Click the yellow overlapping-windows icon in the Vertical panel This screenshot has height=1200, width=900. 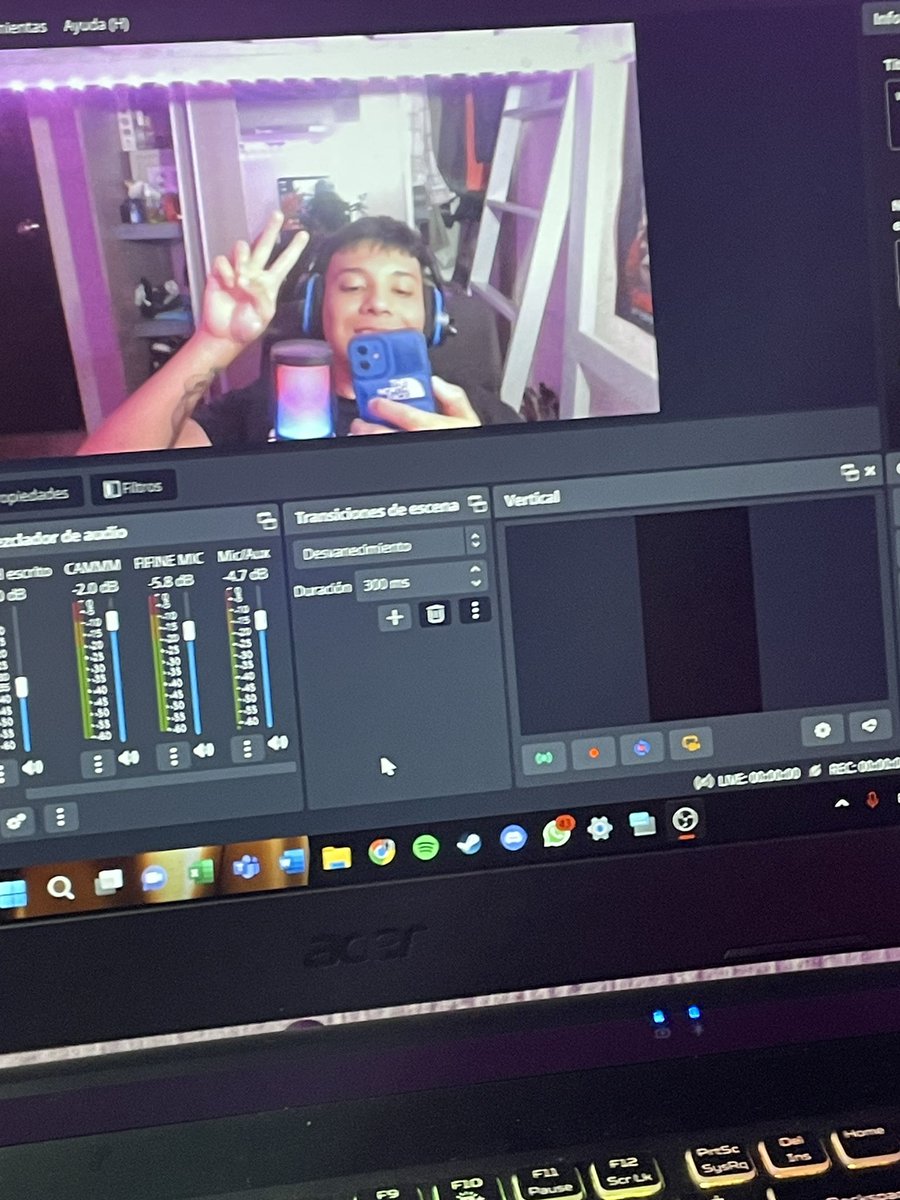690,742
